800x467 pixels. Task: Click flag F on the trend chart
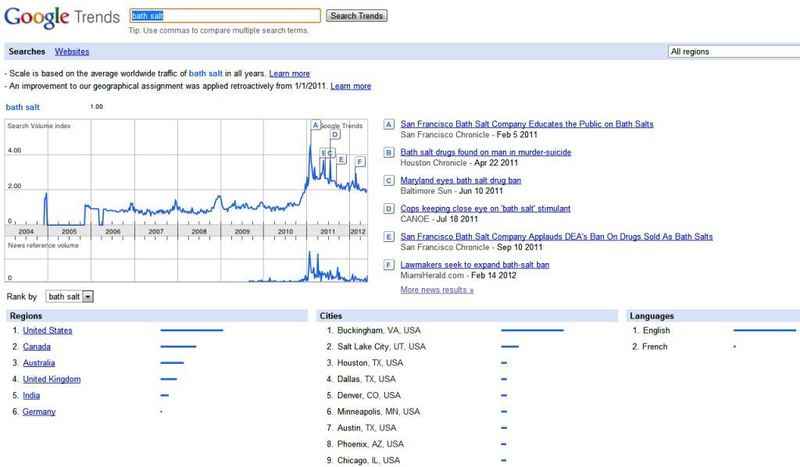pos(360,161)
